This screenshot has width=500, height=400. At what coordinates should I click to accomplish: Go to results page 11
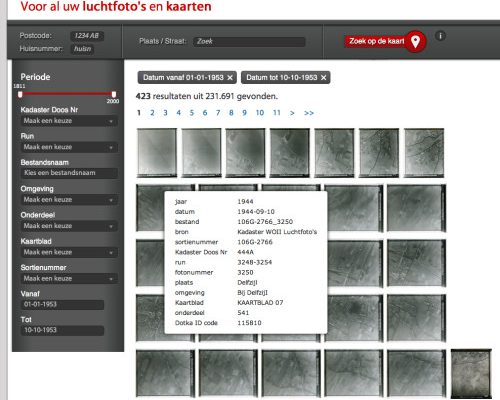coord(277,113)
